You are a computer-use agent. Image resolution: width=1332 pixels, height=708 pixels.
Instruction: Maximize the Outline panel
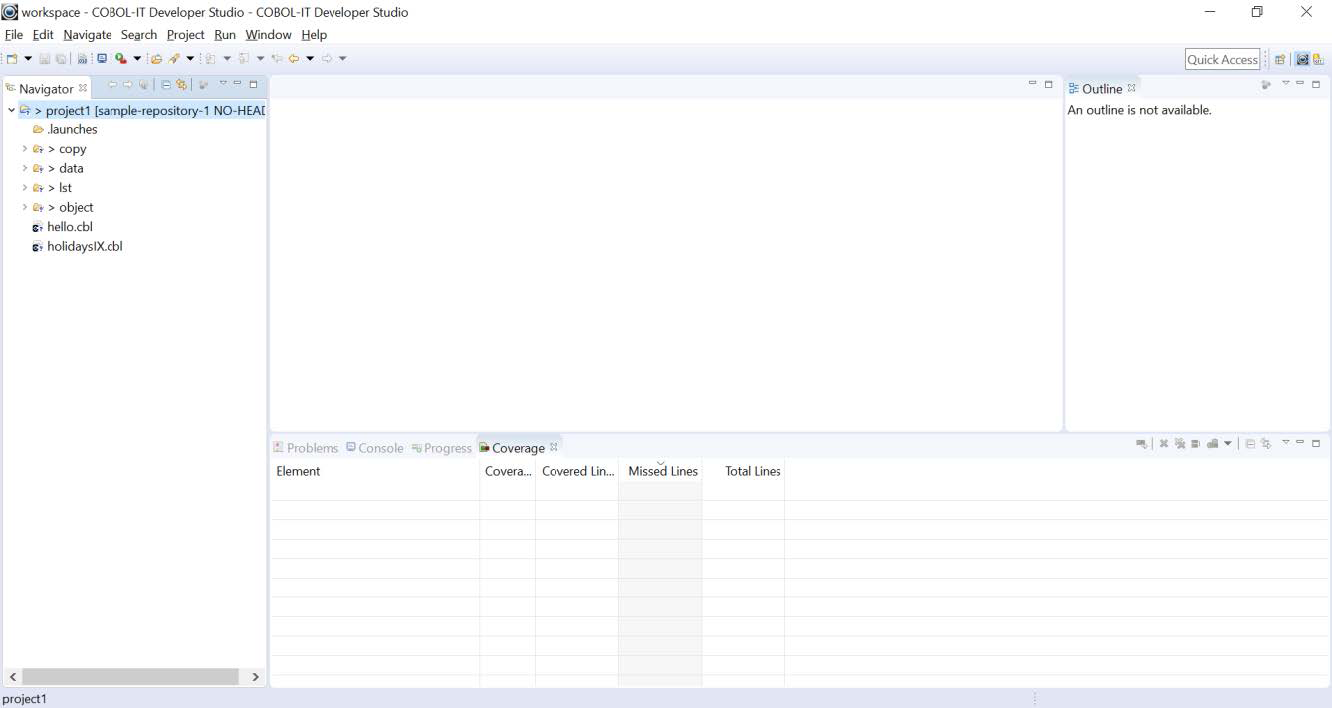coord(1316,85)
